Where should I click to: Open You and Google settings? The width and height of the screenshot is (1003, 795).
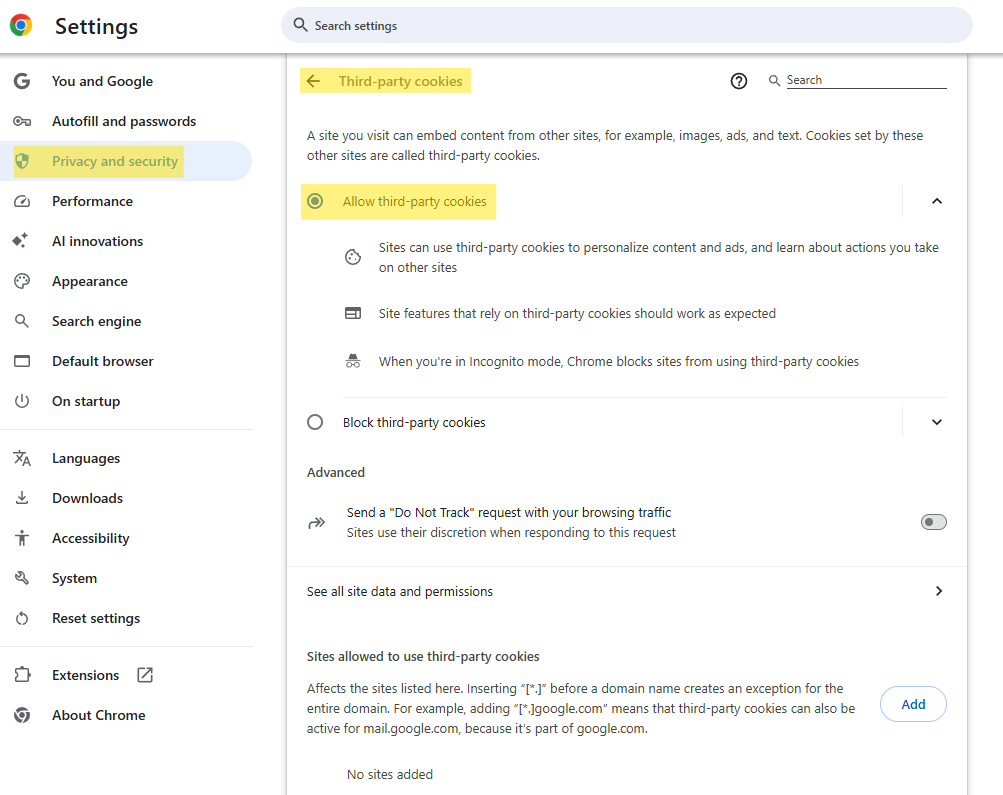pos(102,81)
